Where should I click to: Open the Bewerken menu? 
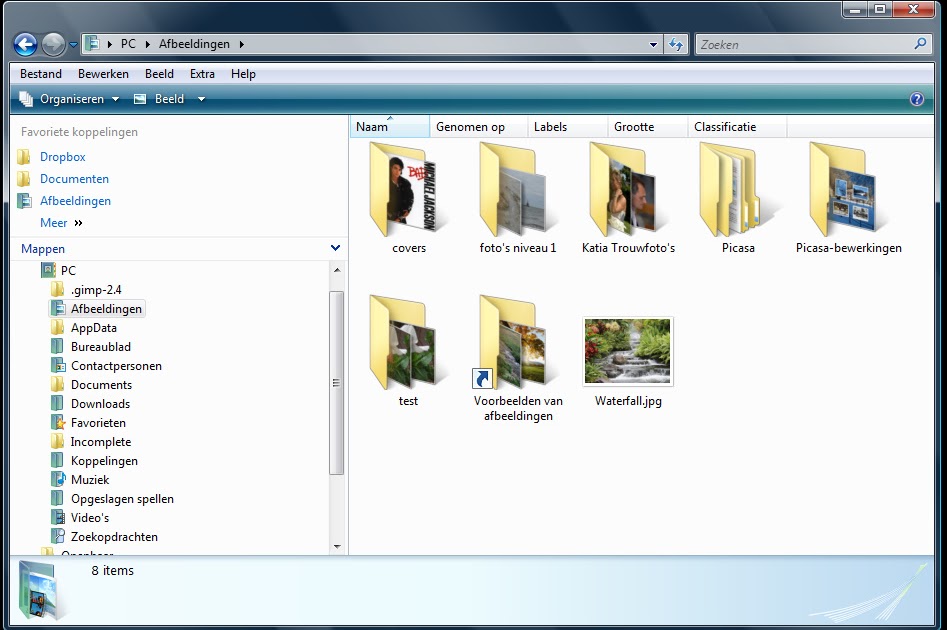pos(103,73)
